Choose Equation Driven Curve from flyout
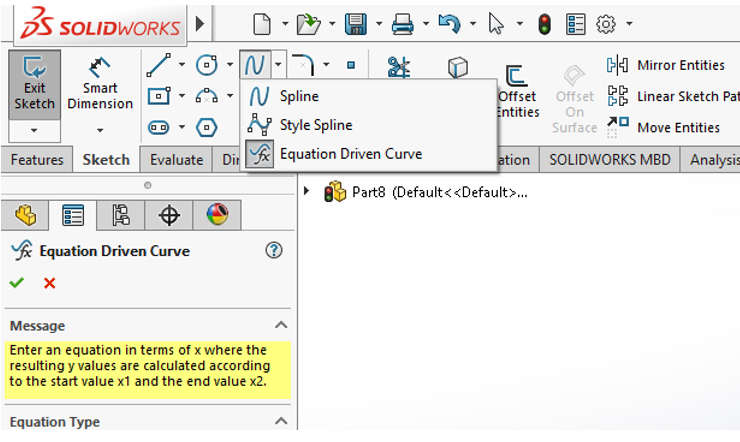Viewport: 740px width, 442px height. coord(369,154)
